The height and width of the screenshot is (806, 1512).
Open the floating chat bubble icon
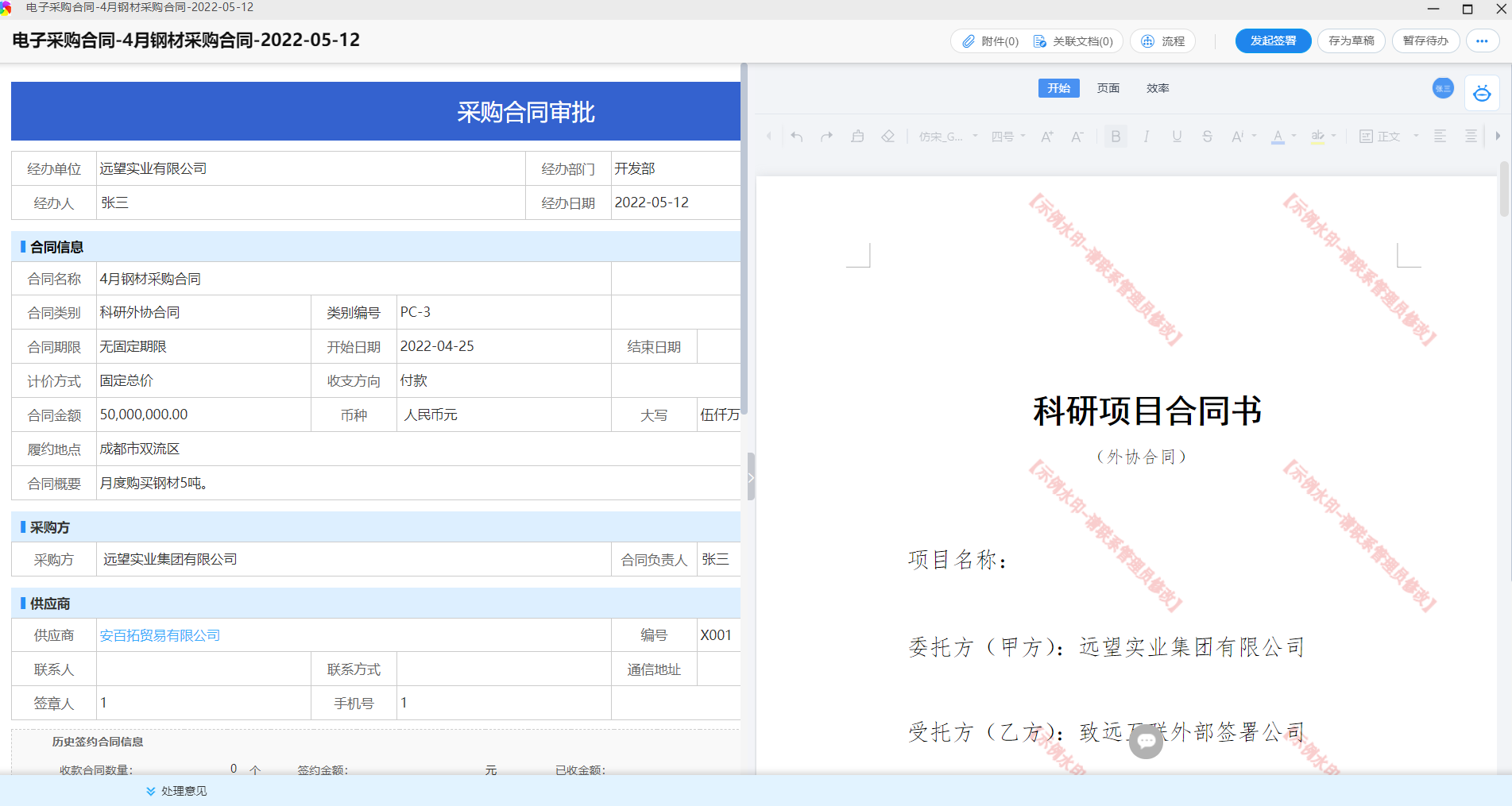coord(1146,741)
